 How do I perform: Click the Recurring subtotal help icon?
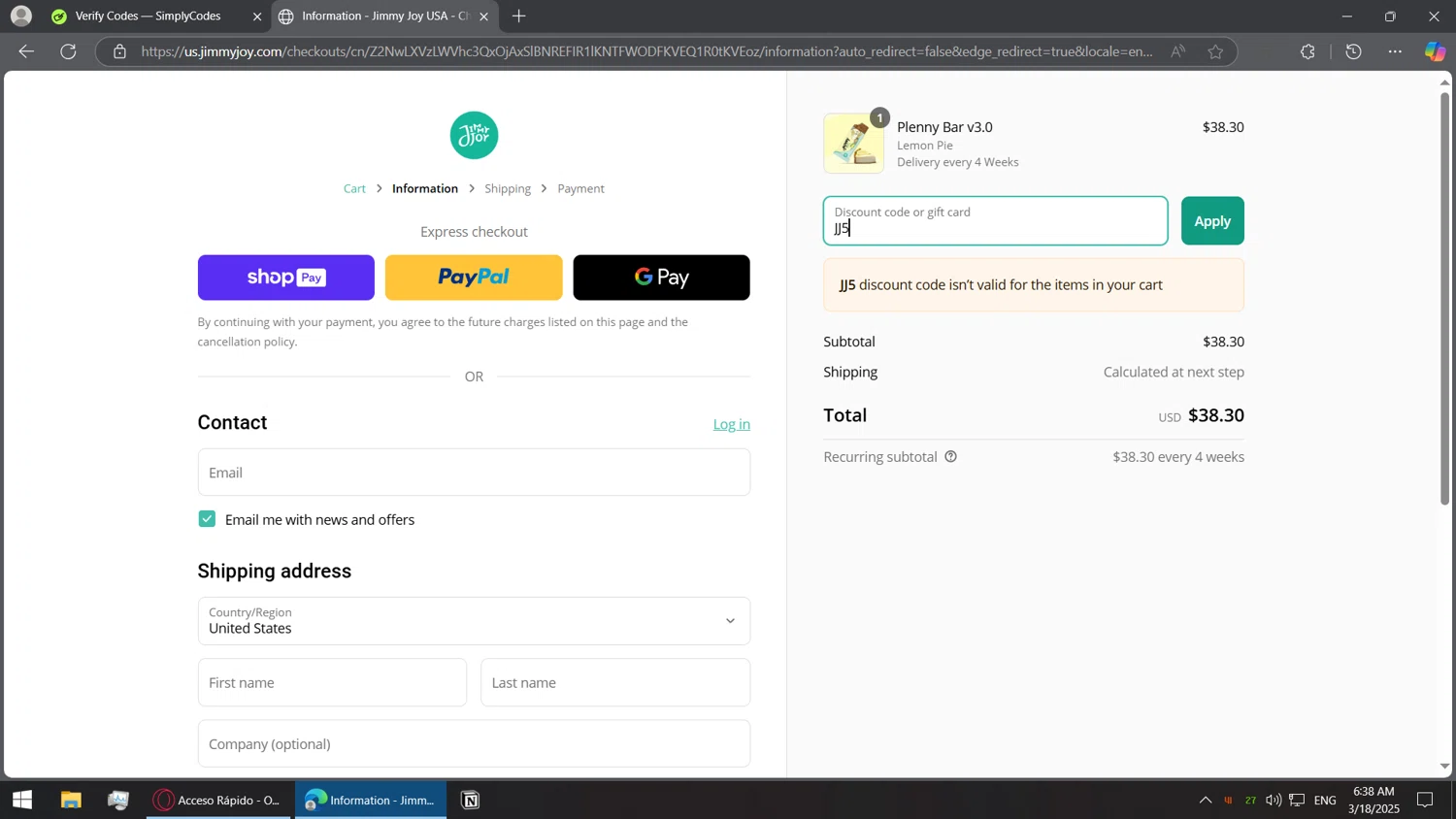coord(951,457)
